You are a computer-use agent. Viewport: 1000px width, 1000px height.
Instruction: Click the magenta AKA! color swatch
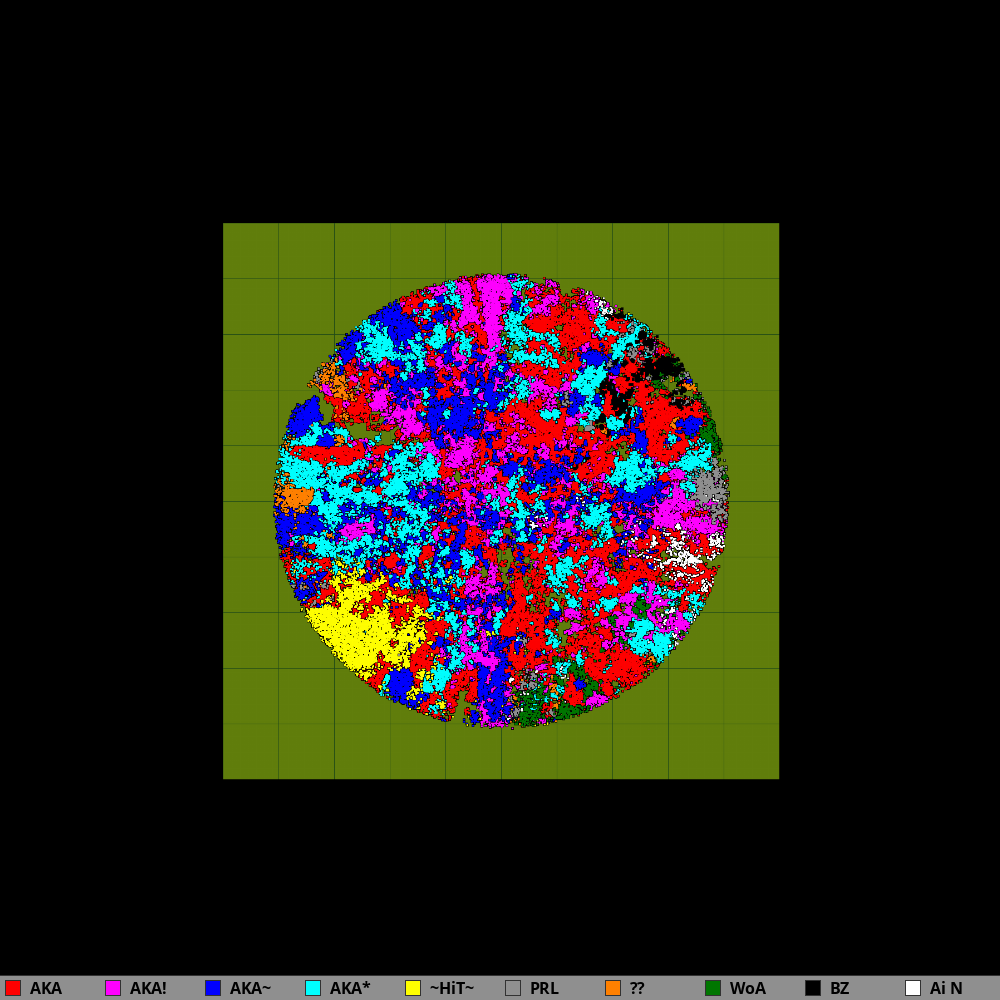coord(113,988)
